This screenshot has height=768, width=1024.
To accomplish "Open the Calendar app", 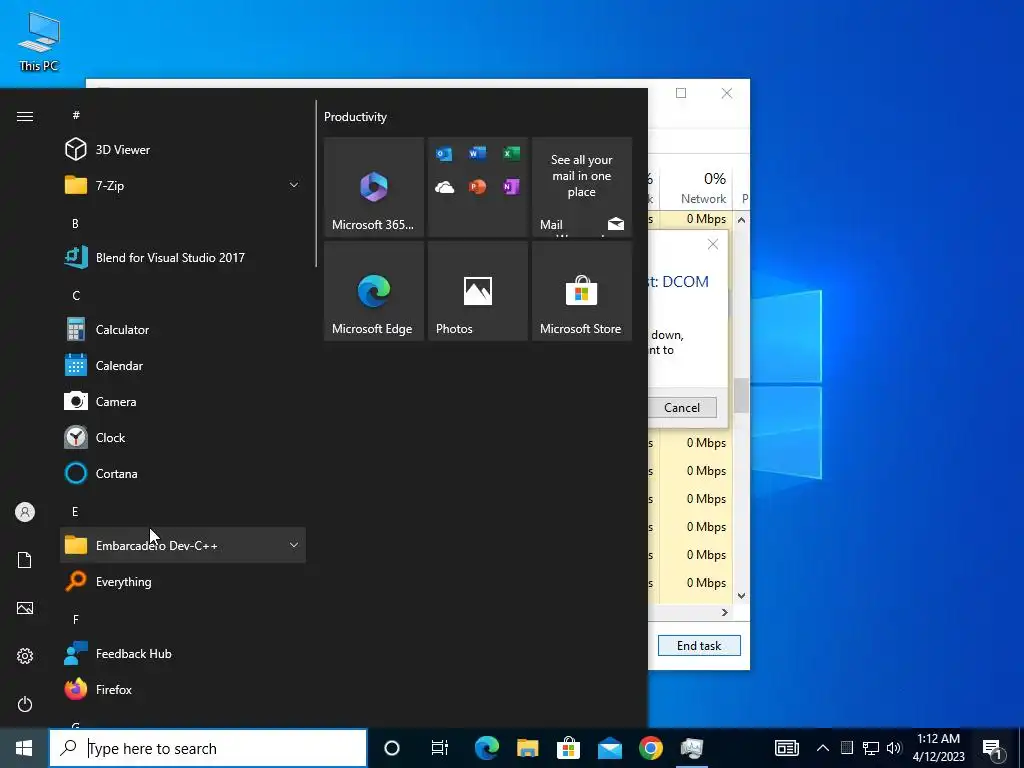I will pyautogui.click(x=183, y=366).
